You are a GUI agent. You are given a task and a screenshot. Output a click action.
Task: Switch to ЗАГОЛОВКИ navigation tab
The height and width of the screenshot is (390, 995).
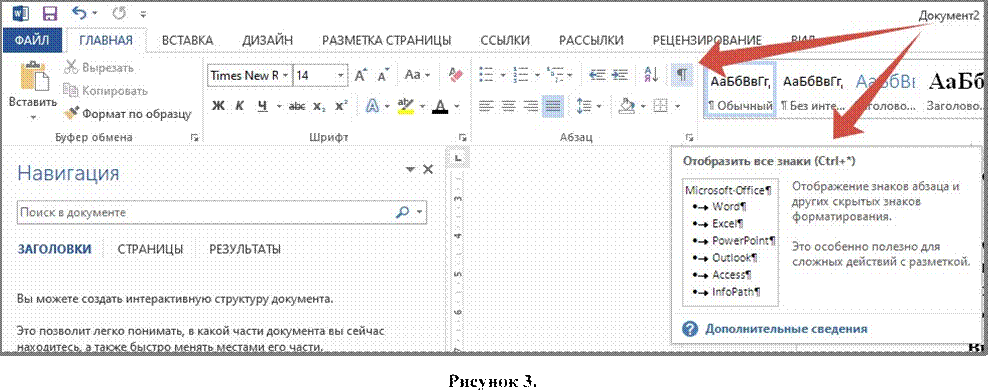click(54, 249)
